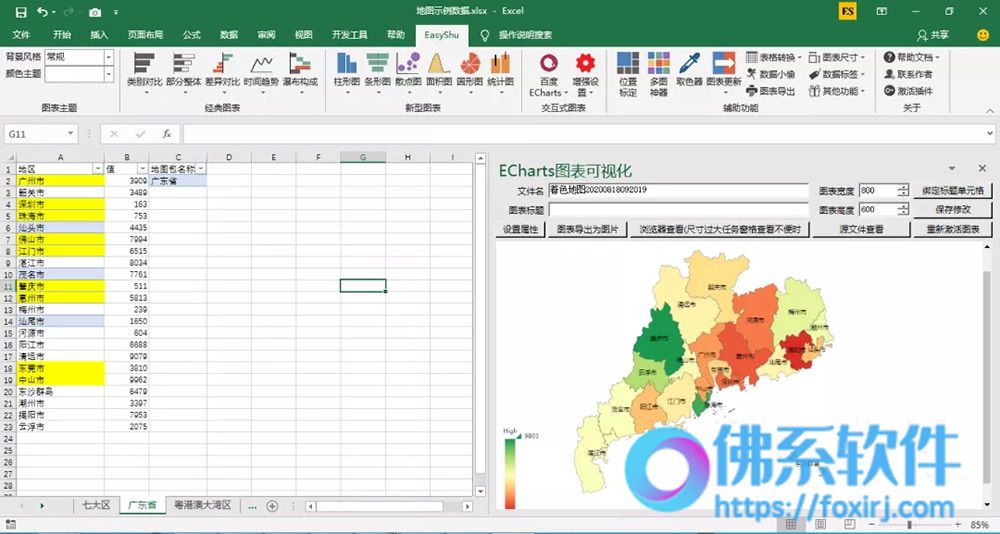Screen dimensions: 1000x534
Task: Open the 颜色主题 combo box
Action: [x=79, y=74]
